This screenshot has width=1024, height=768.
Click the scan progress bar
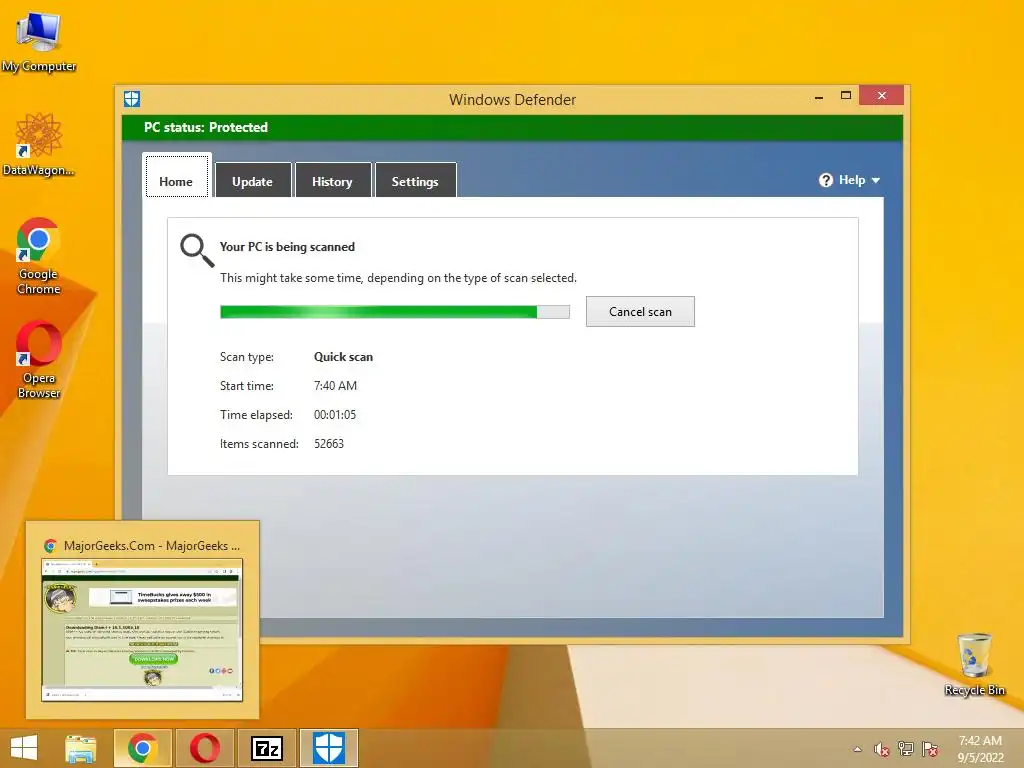point(394,312)
